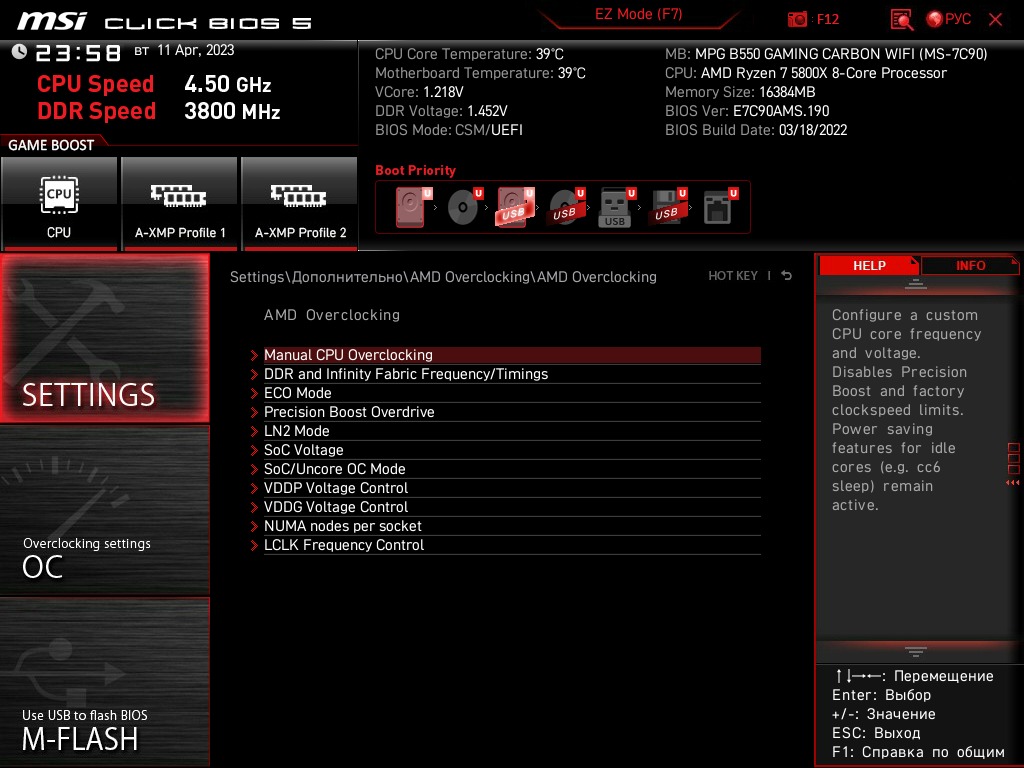Viewport: 1024px width, 768px height.
Task: Click the Boot Priority label
Action: (x=415, y=170)
